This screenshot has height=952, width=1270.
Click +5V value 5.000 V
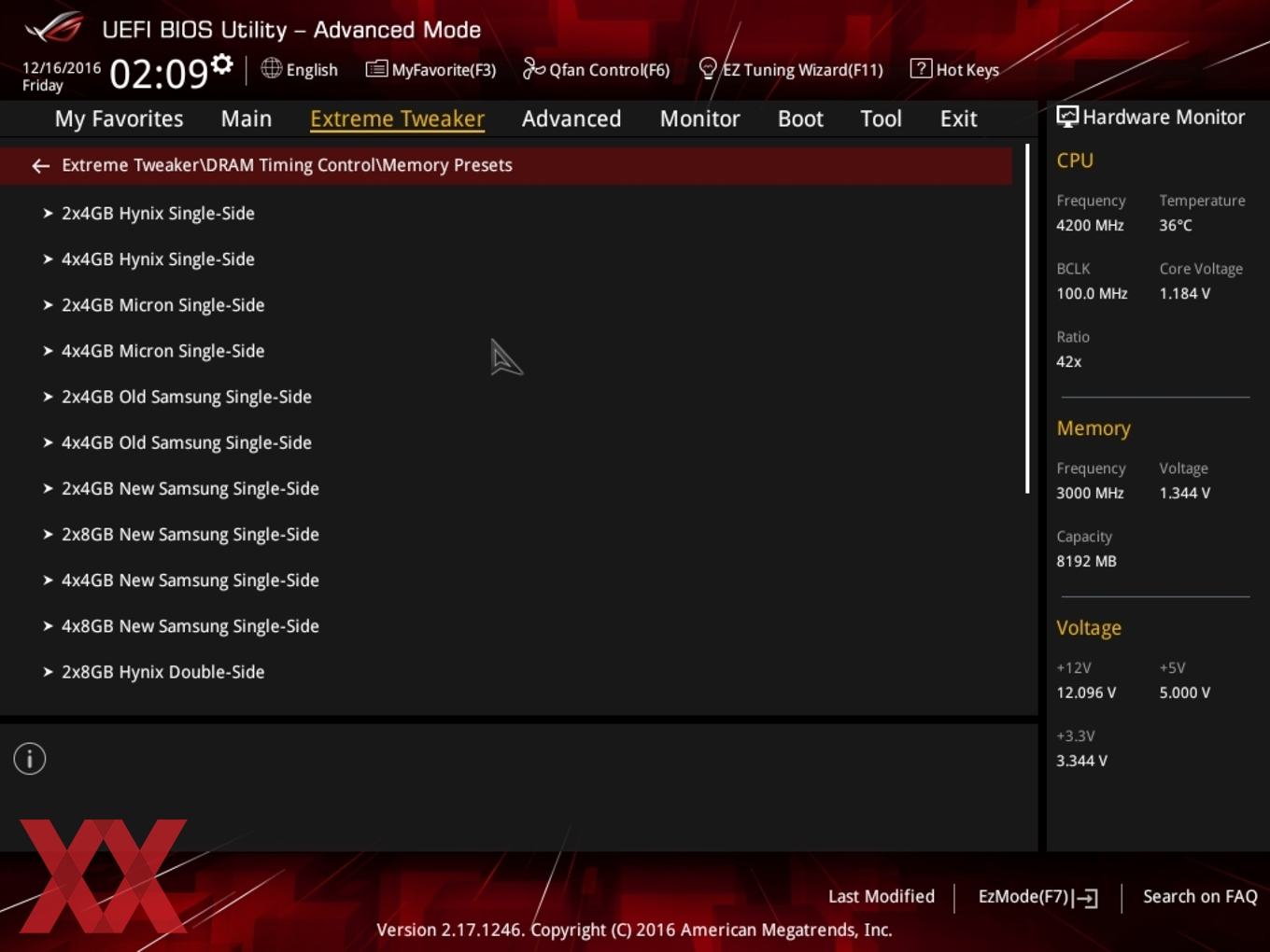(1184, 693)
